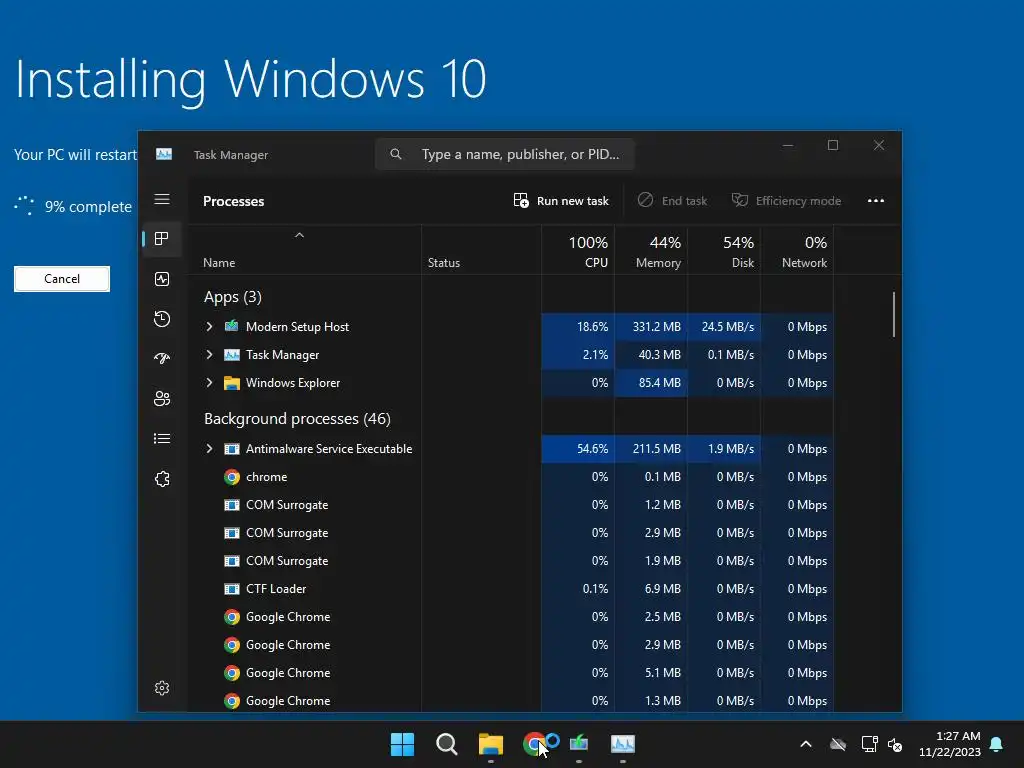Expand the Modern Setup Host group

point(209,326)
